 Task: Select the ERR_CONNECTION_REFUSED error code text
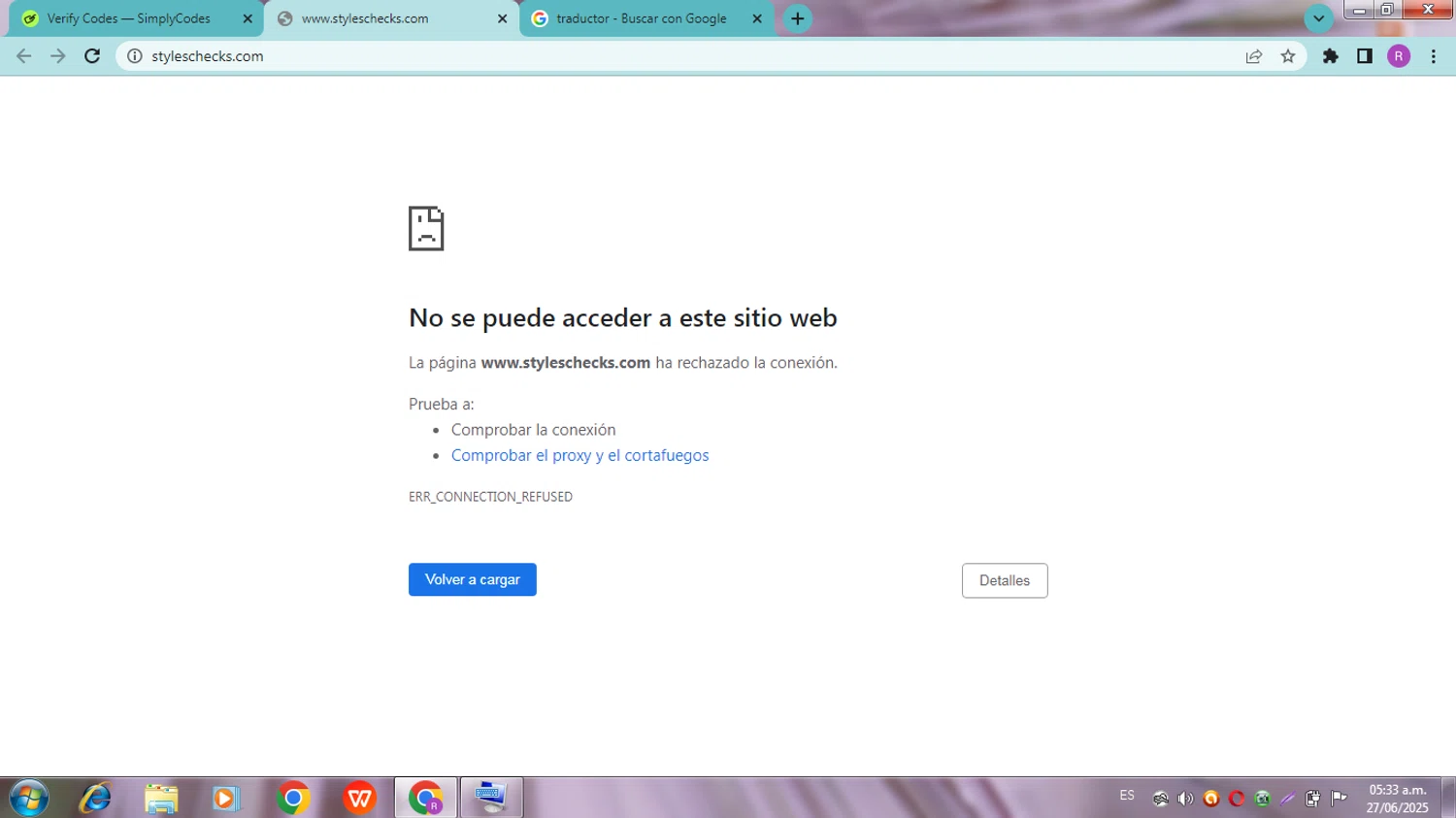click(x=490, y=497)
